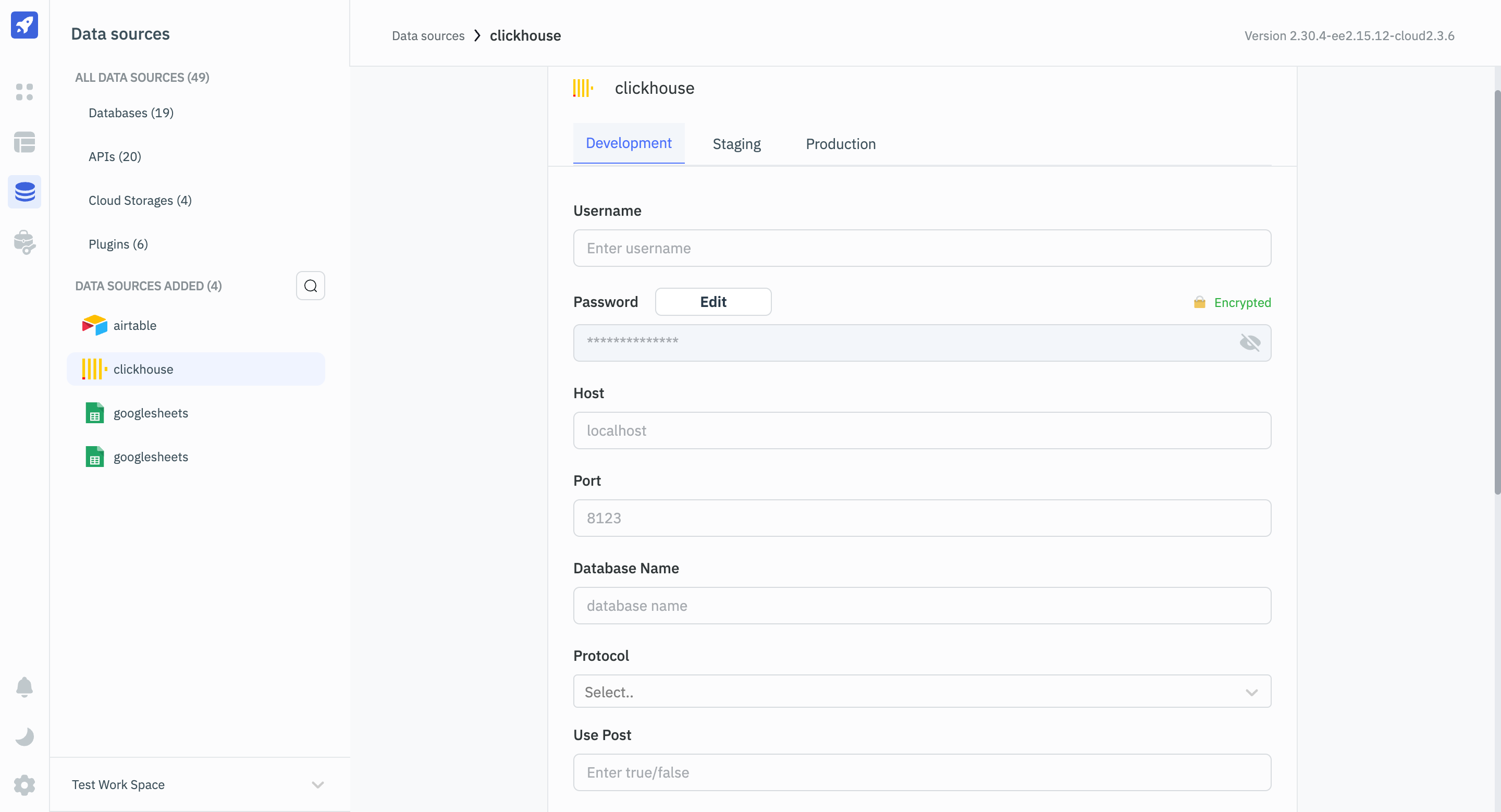This screenshot has width=1501, height=812.
Task: Switch to the Production tab
Action: (x=840, y=143)
